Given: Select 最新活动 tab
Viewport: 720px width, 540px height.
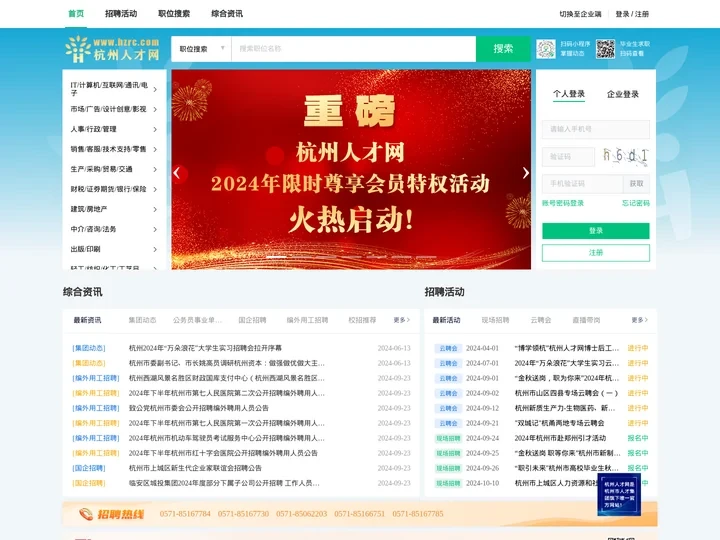Looking at the screenshot, I should point(446,320).
